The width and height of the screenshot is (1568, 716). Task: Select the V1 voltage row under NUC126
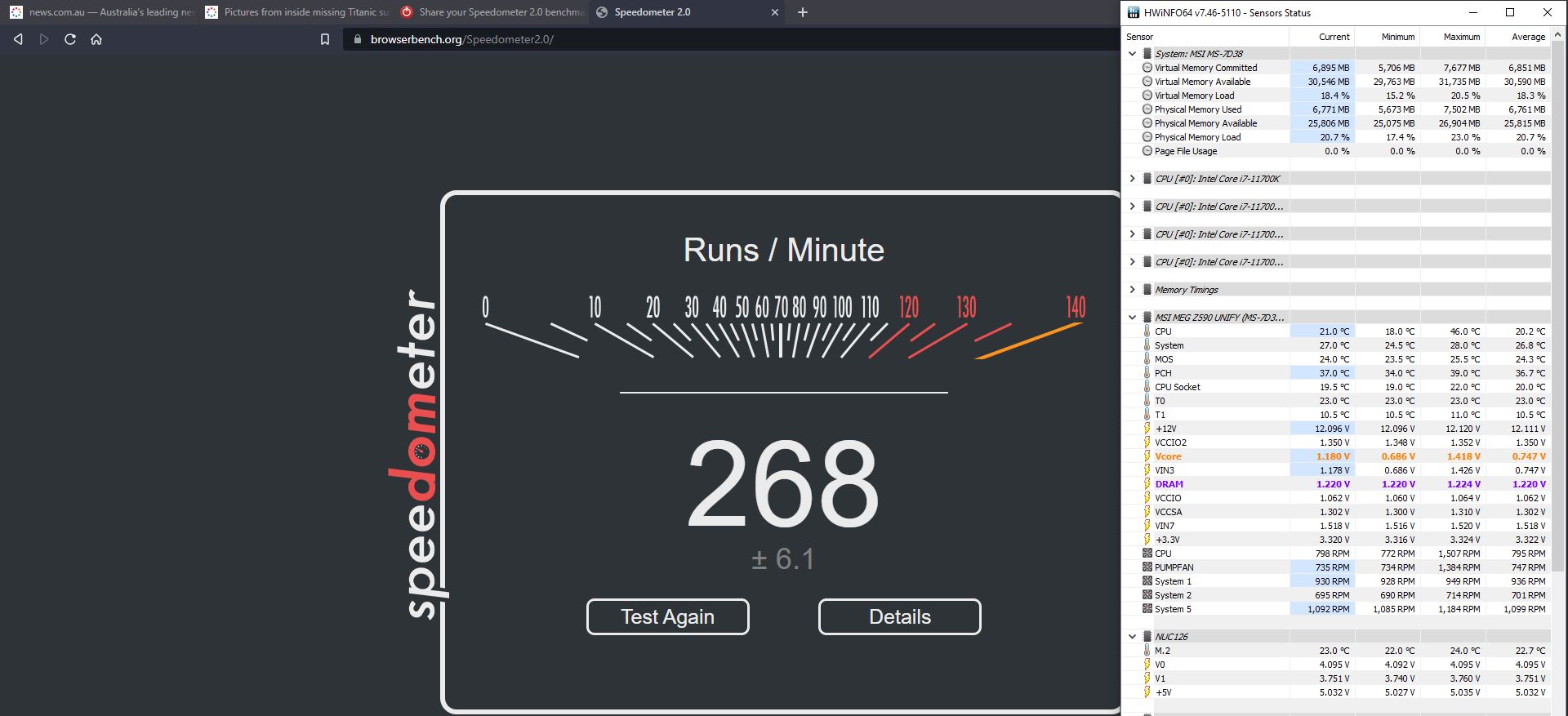click(1337, 678)
